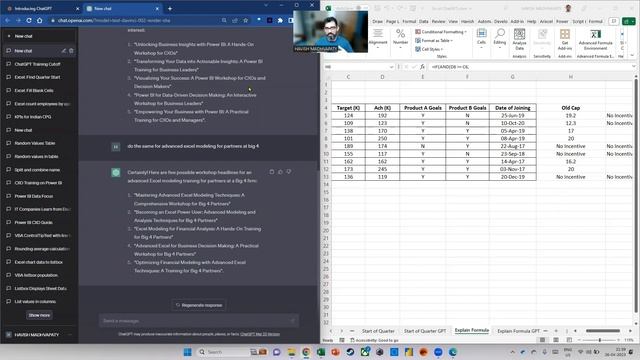
Task: Open the Excel Find Quarter Start conversation
Action: coord(38,77)
